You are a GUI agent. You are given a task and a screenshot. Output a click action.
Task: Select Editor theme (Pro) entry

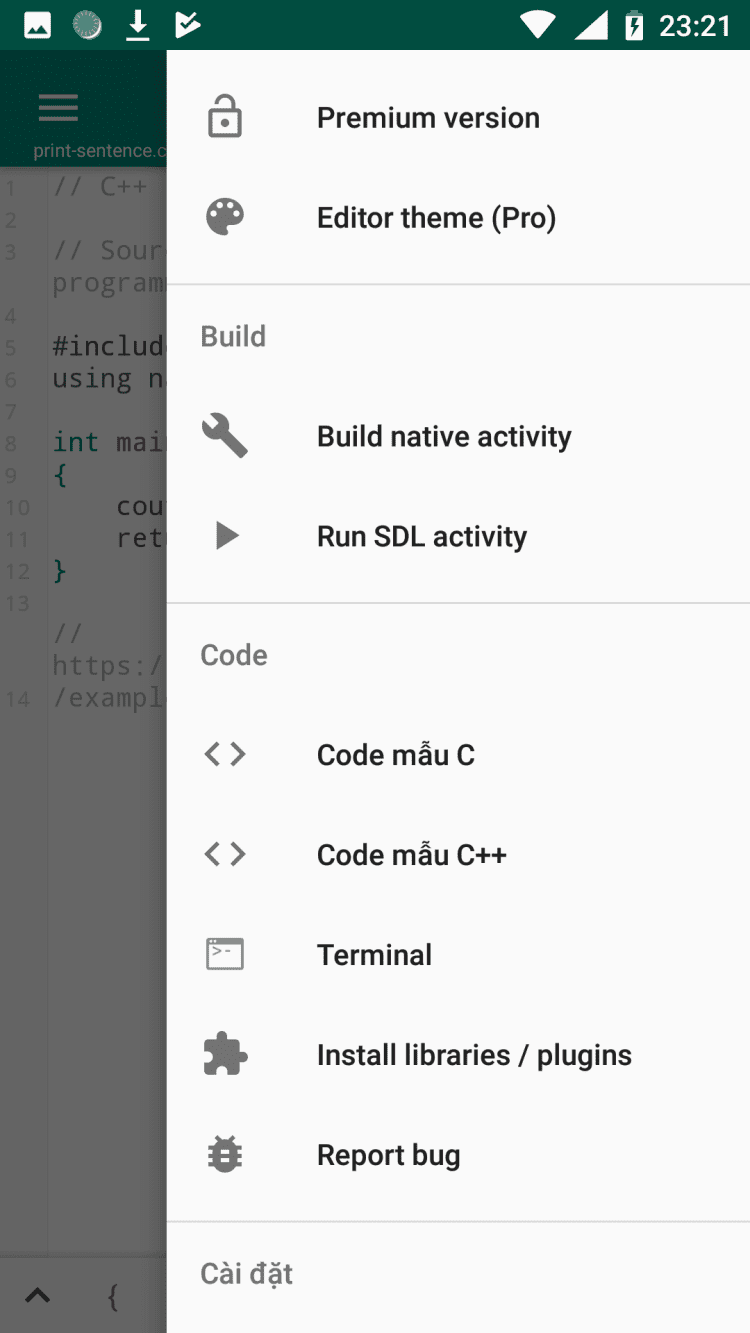point(436,218)
